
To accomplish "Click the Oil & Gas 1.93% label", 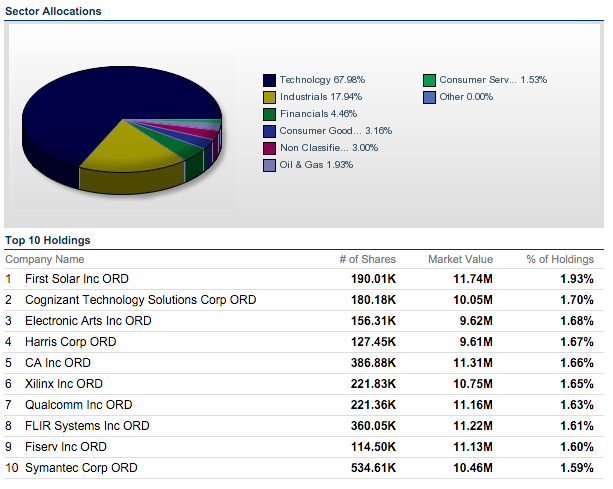I will (316, 165).
